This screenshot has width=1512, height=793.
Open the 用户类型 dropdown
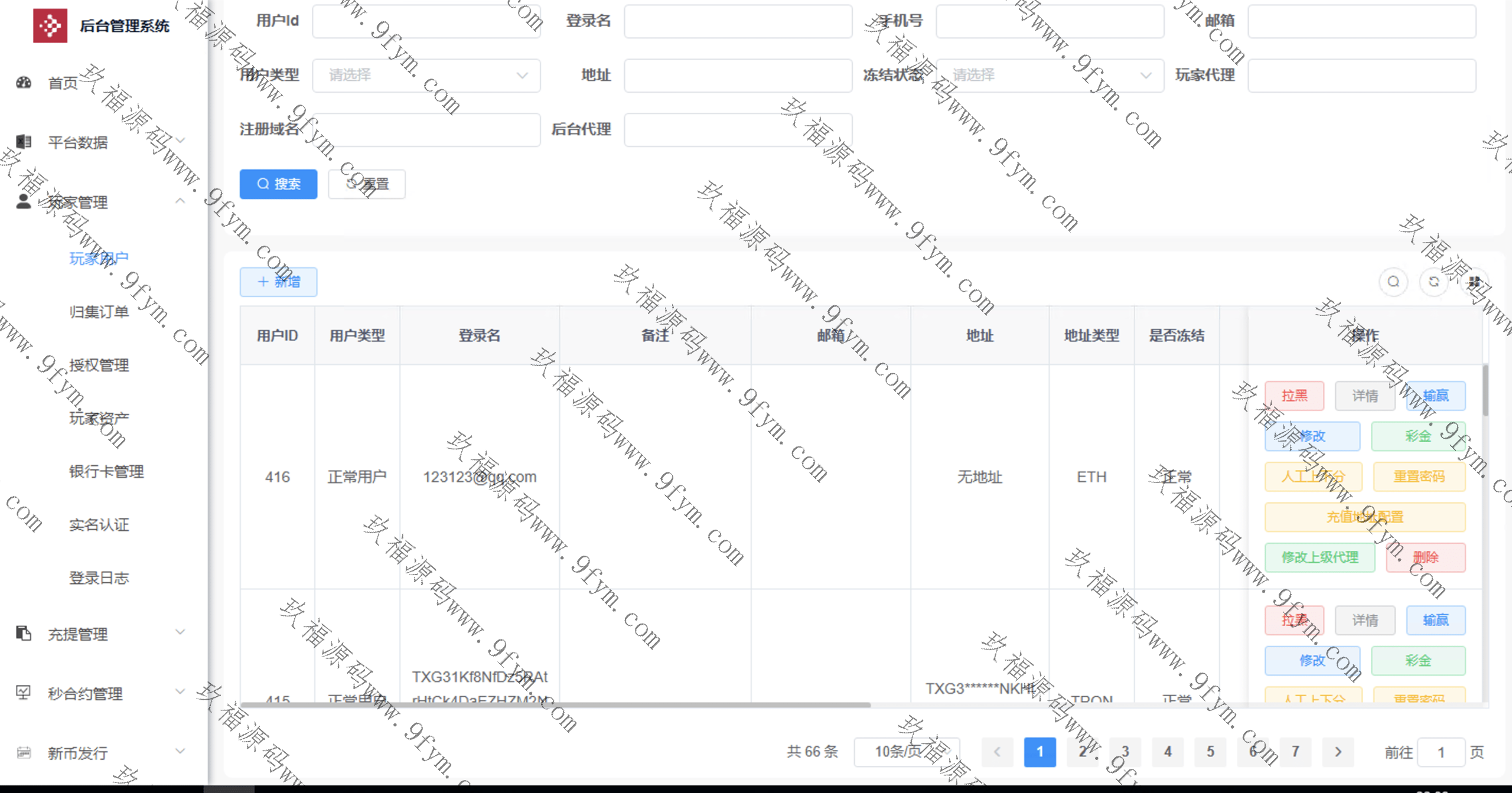point(426,75)
